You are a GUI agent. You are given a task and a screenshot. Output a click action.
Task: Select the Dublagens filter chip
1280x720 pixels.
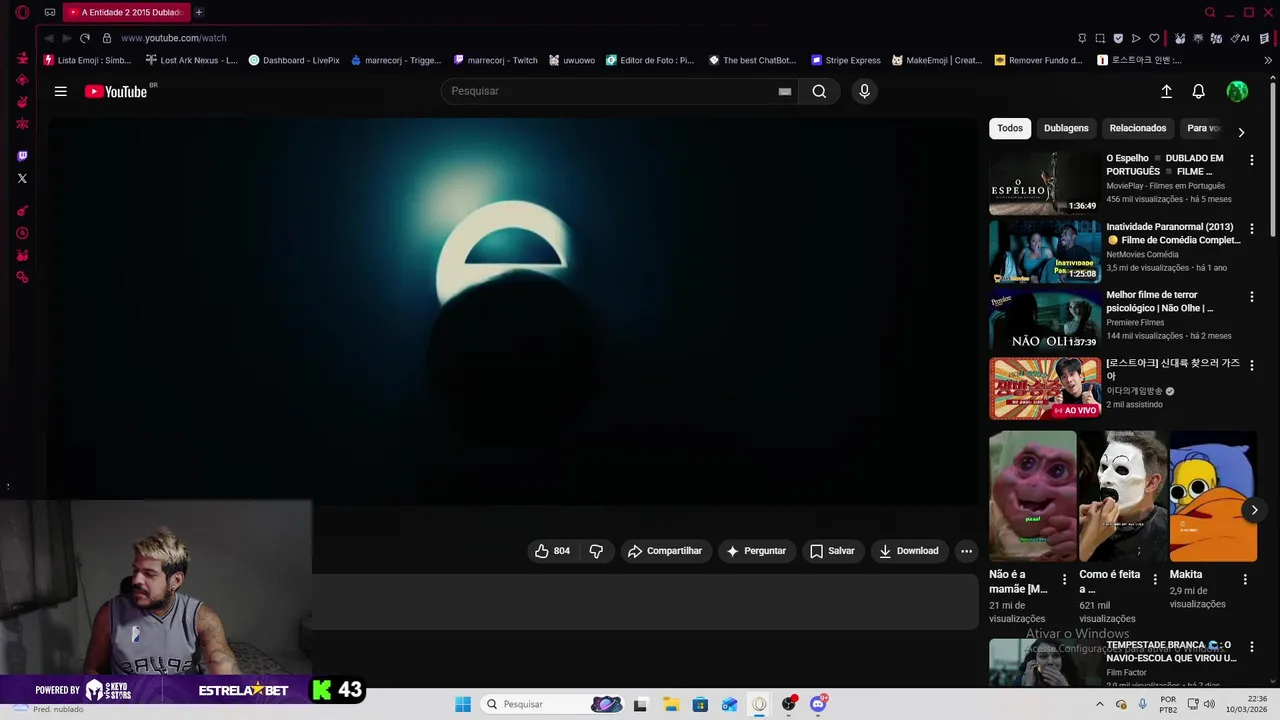pyautogui.click(x=1066, y=128)
